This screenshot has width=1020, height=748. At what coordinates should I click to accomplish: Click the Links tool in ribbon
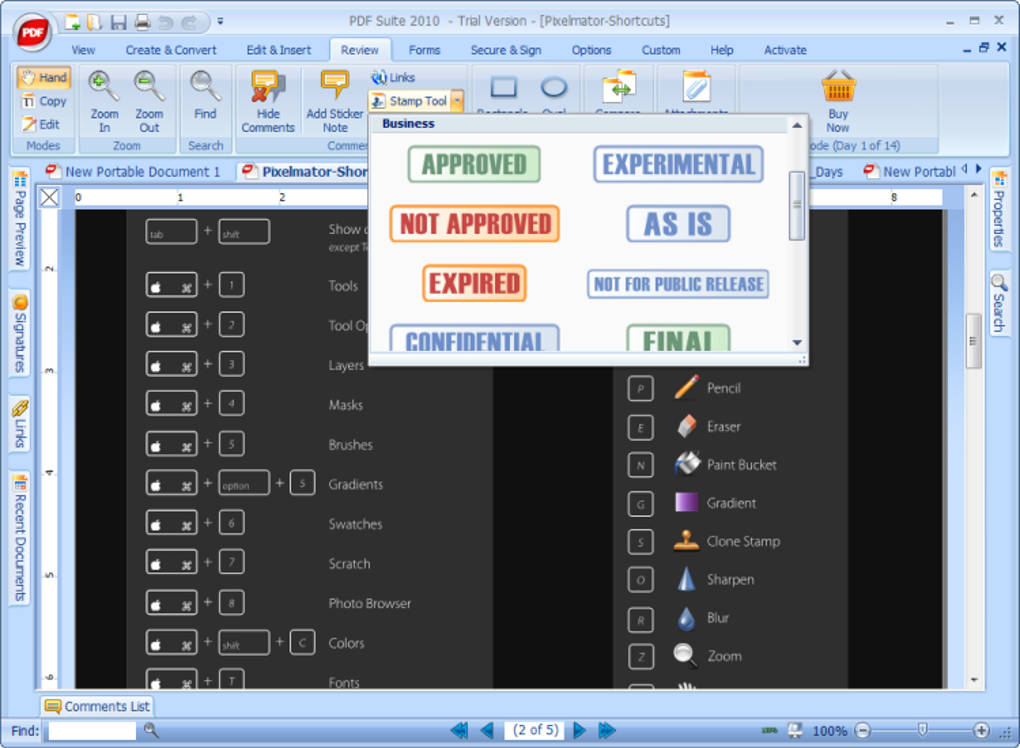click(394, 77)
